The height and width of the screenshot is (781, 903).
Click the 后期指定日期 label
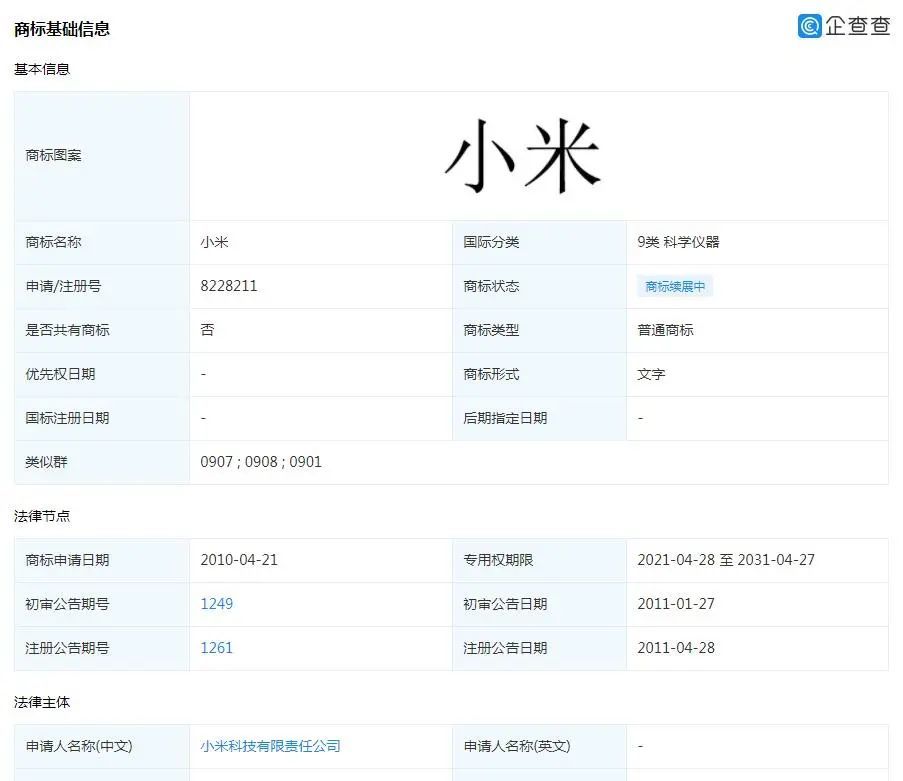[505, 418]
